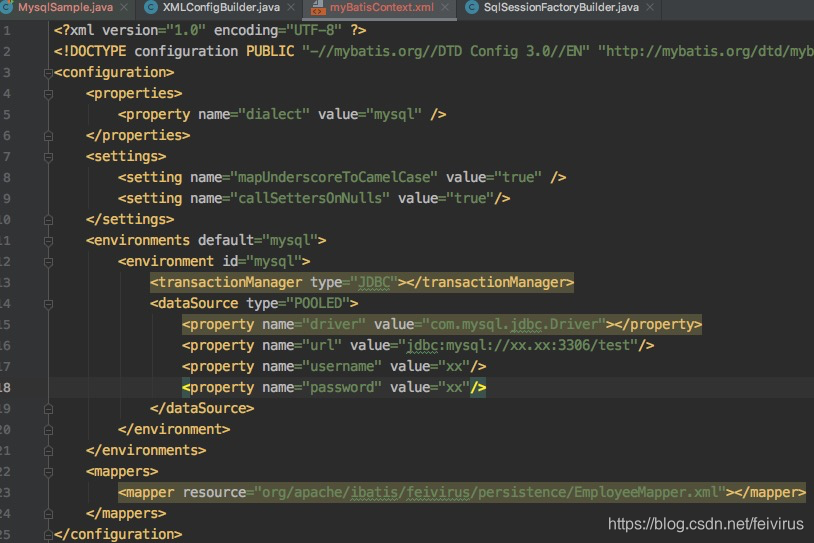
Task: Collapse the <configuration> opening tag fold
Action: pos(48,73)
